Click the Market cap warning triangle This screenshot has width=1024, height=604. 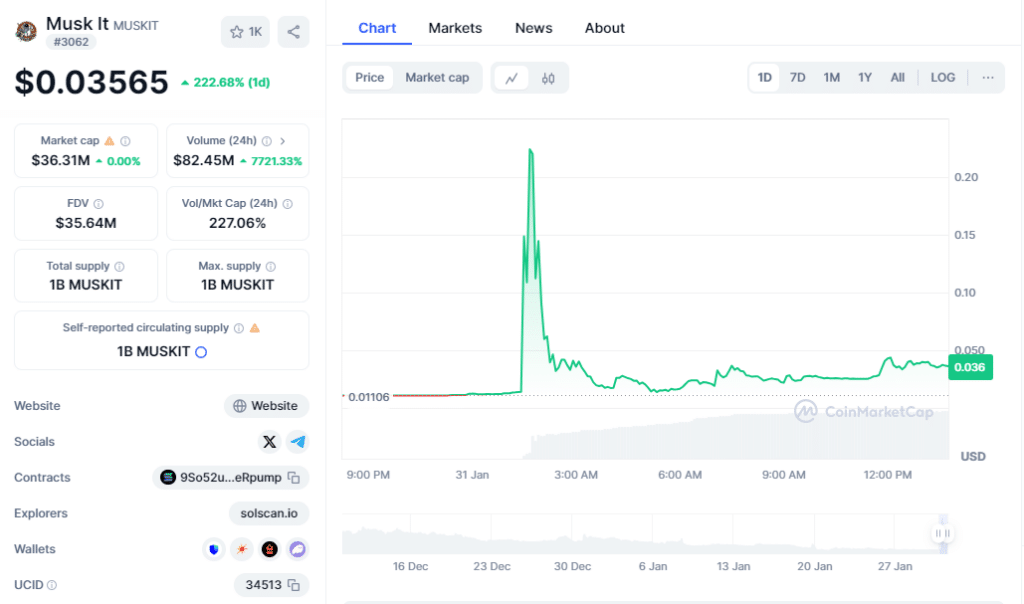110,140
